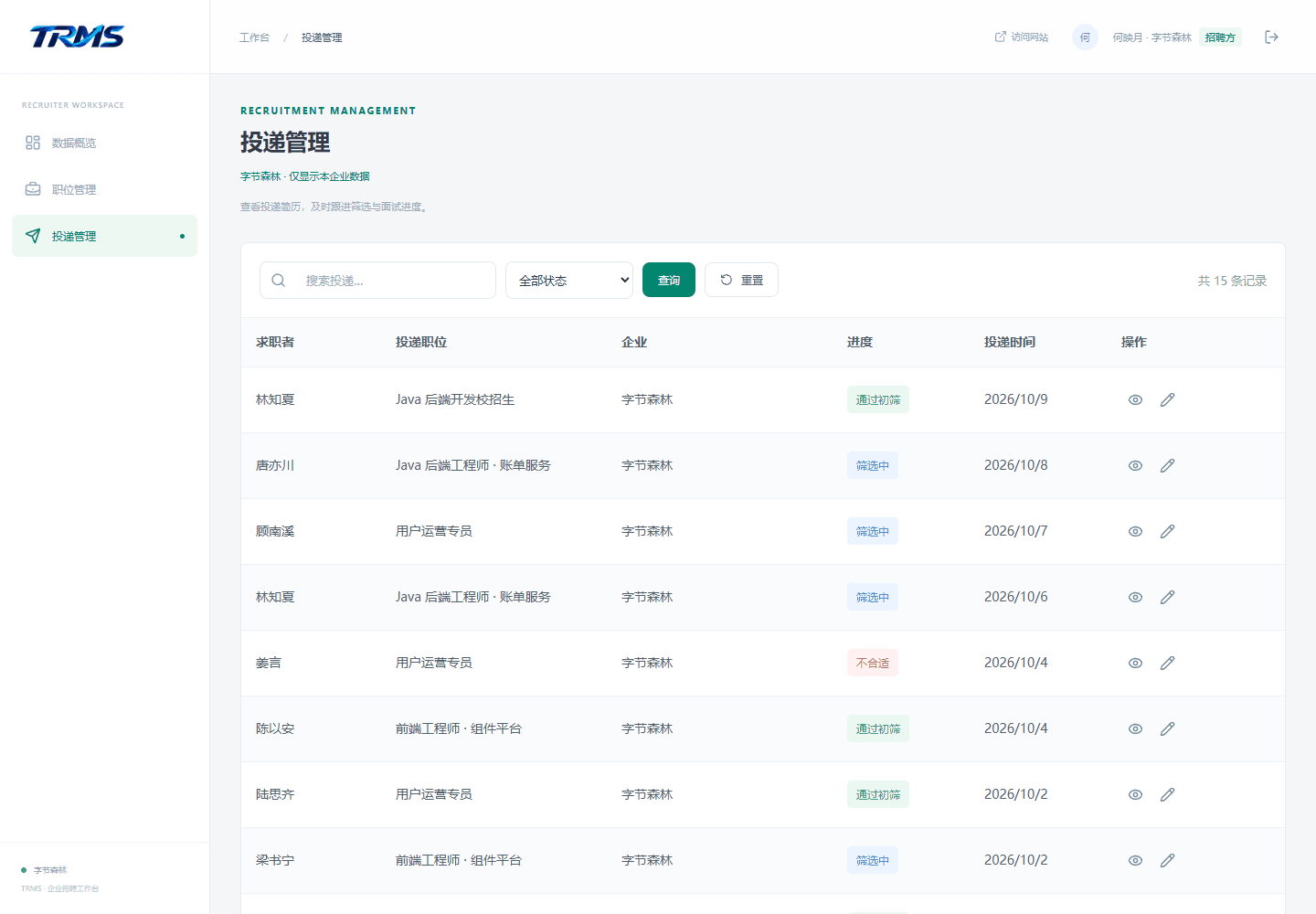Edit 姜言's application progress
The width and height of the screenshot is (1316, 914).
(x=1167, y=663)
